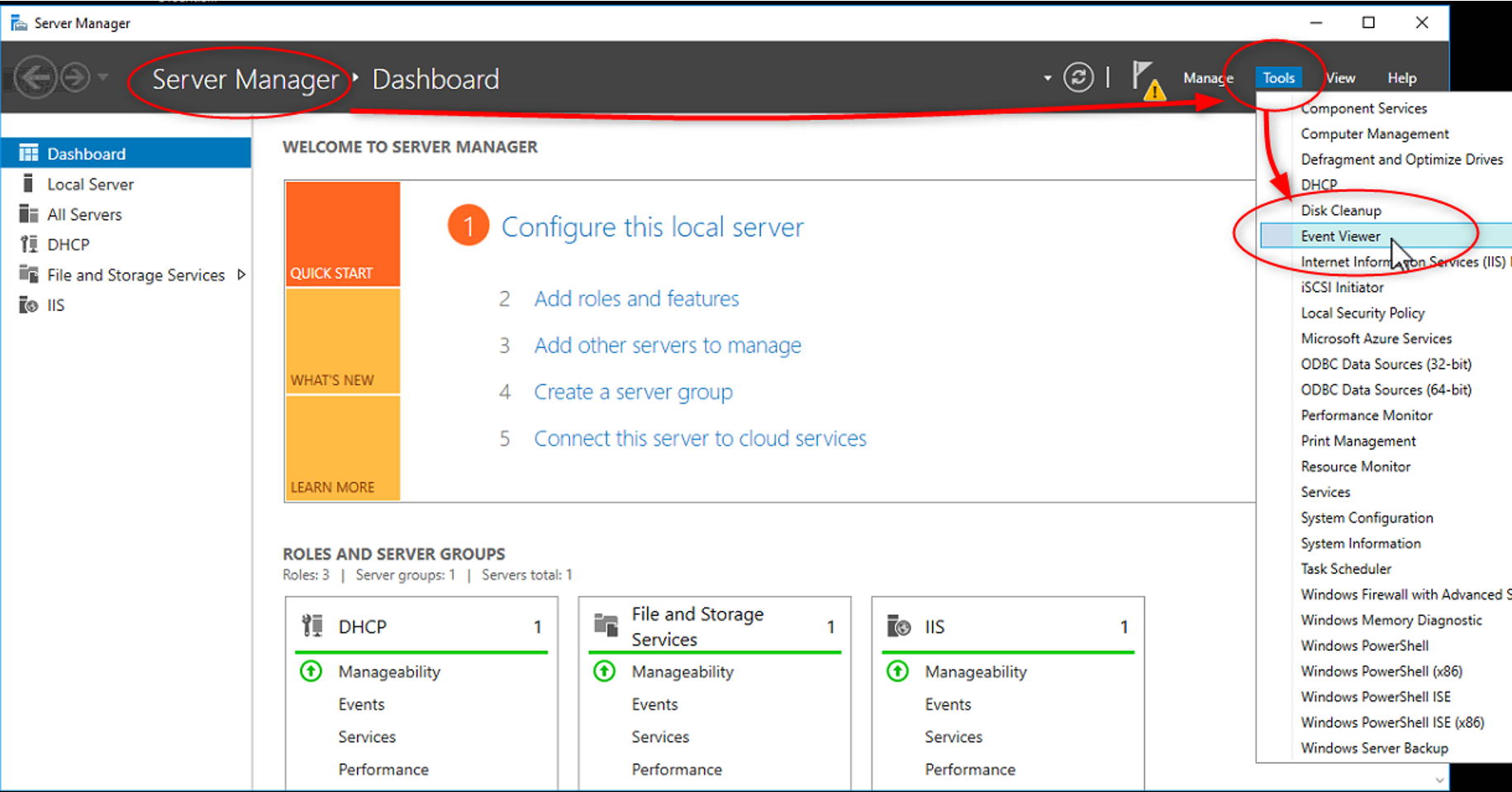The image size is (1512, 792).
Task: Click the DHCP tile icon
Action: (312, 626)
